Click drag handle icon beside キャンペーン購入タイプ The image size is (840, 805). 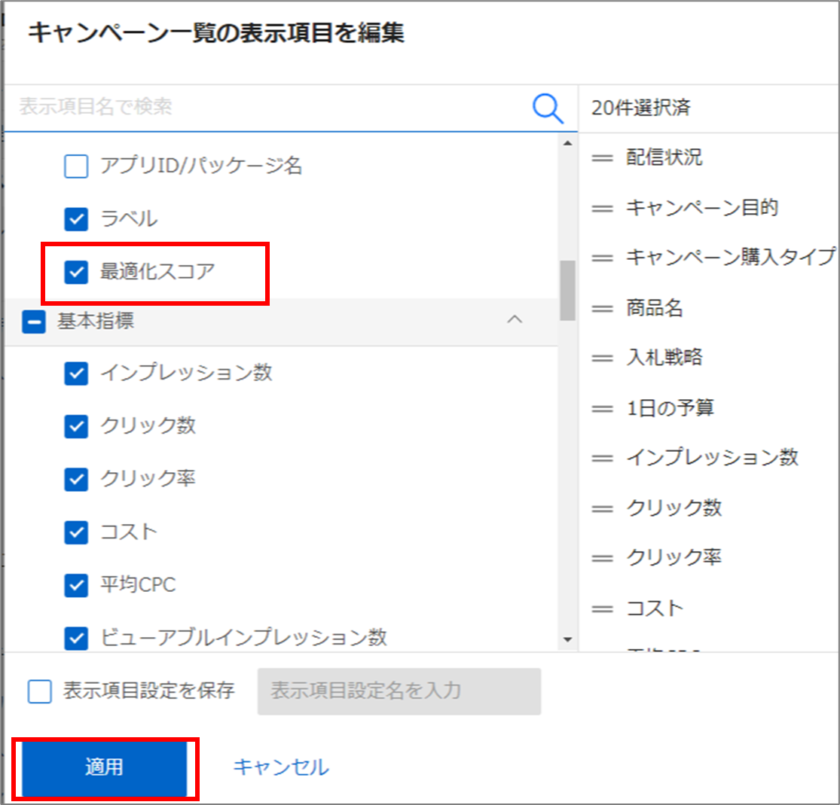click(602, 257)
